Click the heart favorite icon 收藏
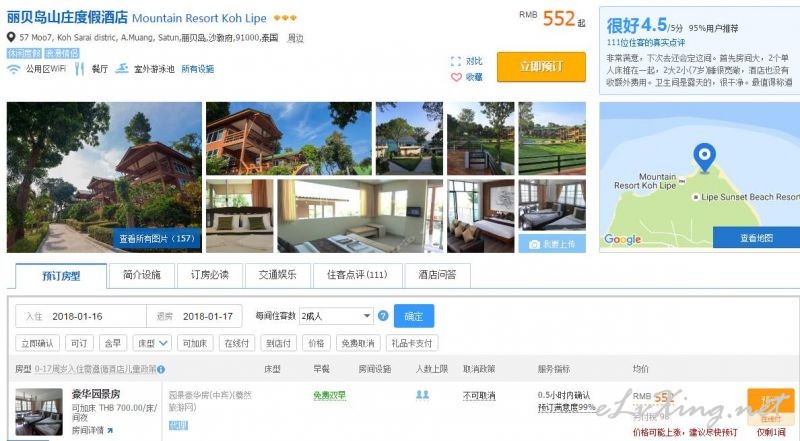This screenshot has width=800, height=441. point(456,77)
